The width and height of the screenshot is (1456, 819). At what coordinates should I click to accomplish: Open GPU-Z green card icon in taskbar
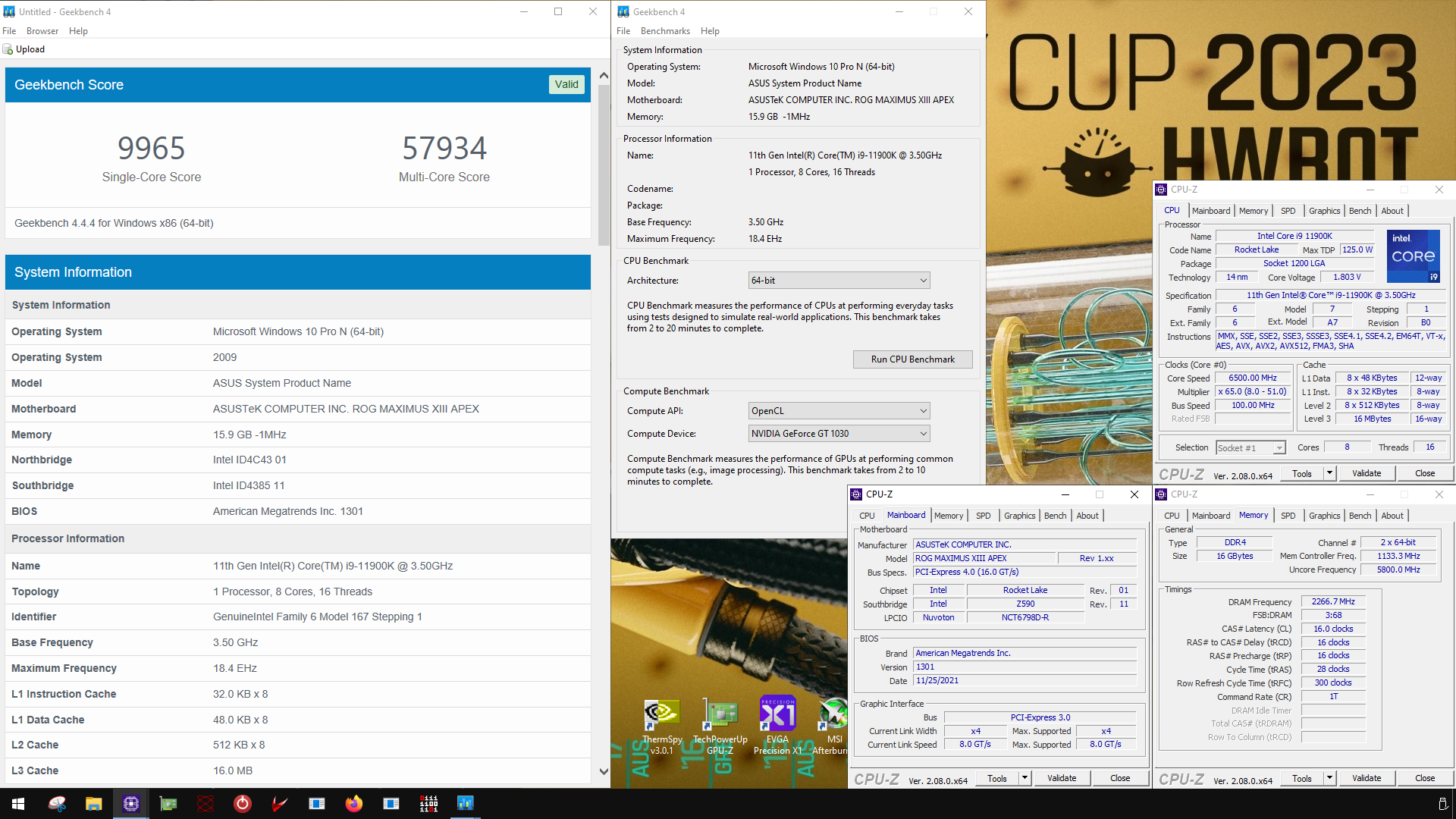click(168, 803)
